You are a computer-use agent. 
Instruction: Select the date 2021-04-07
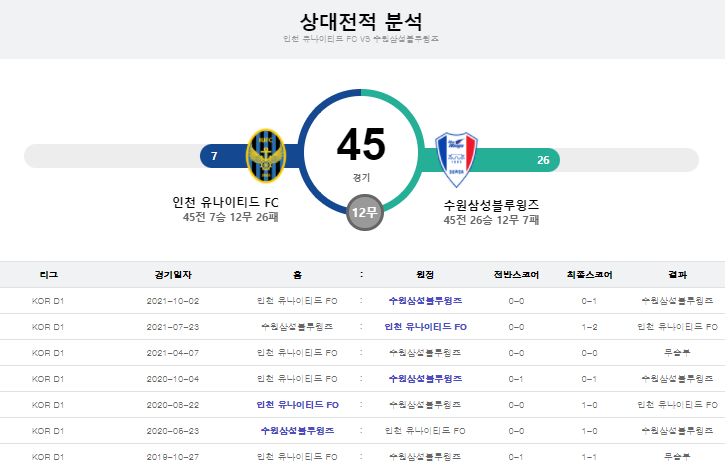(173, 353)
